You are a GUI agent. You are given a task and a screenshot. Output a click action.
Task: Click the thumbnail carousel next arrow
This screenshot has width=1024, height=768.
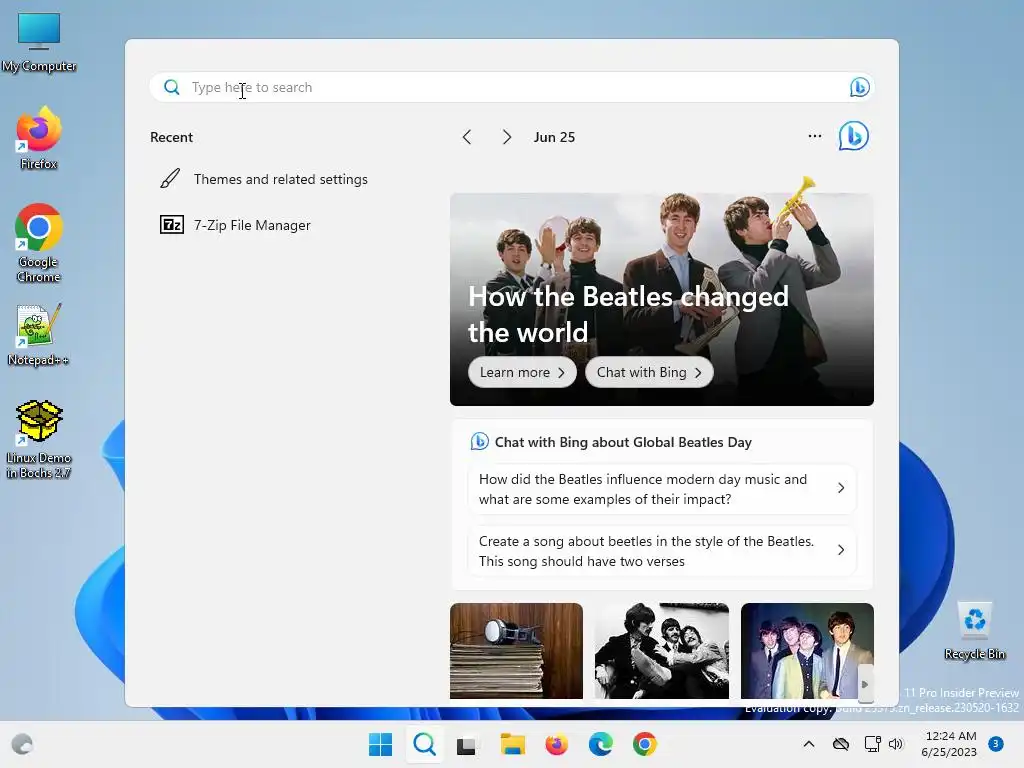click(x=865, y=684)
